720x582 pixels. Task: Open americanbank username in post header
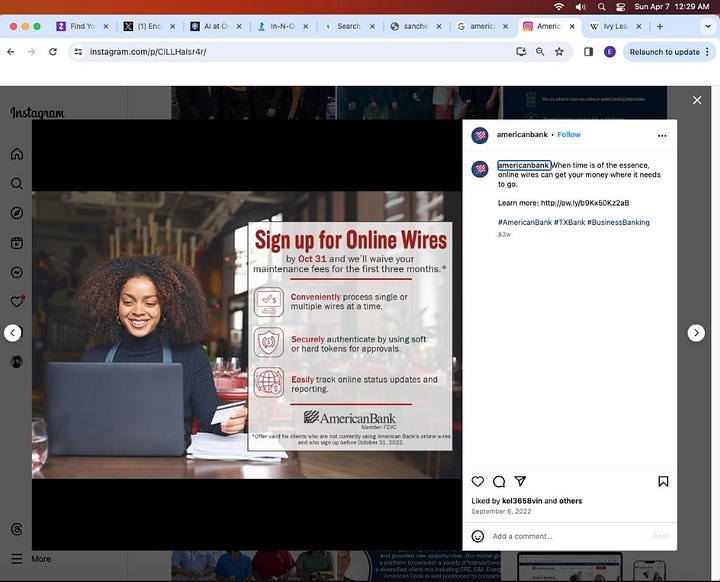point(522,135)
